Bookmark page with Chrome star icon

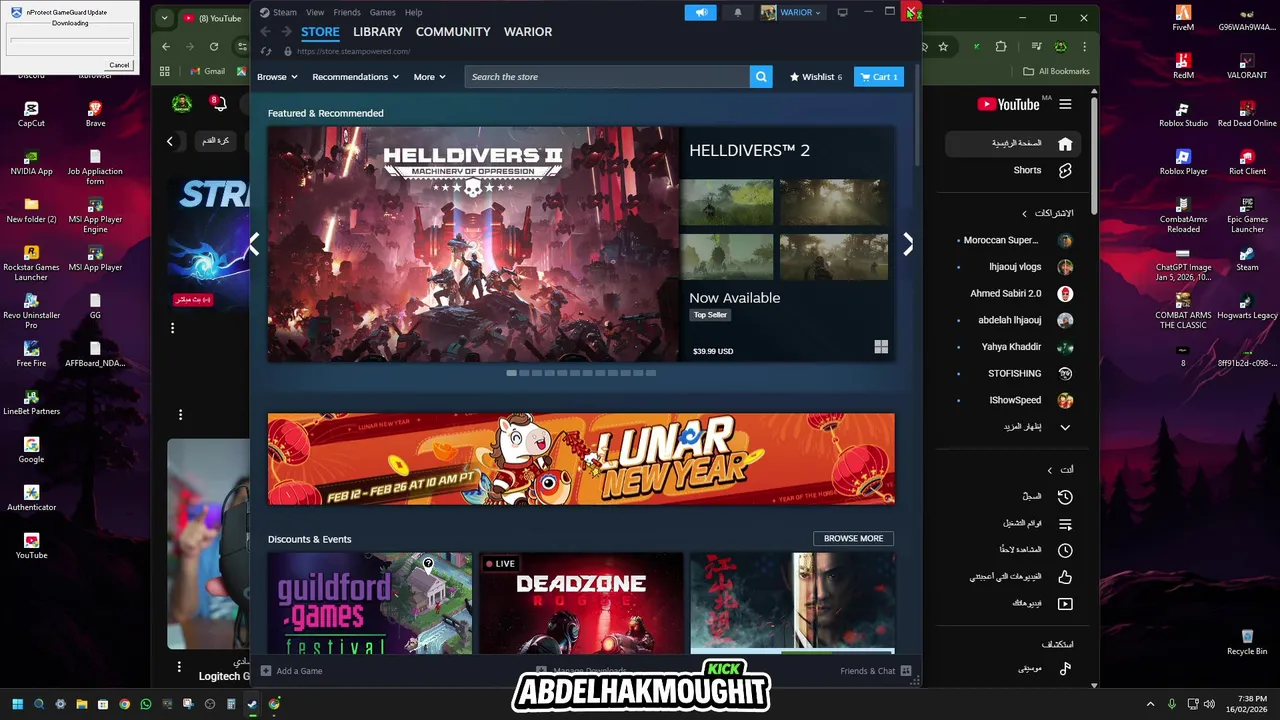943,46
